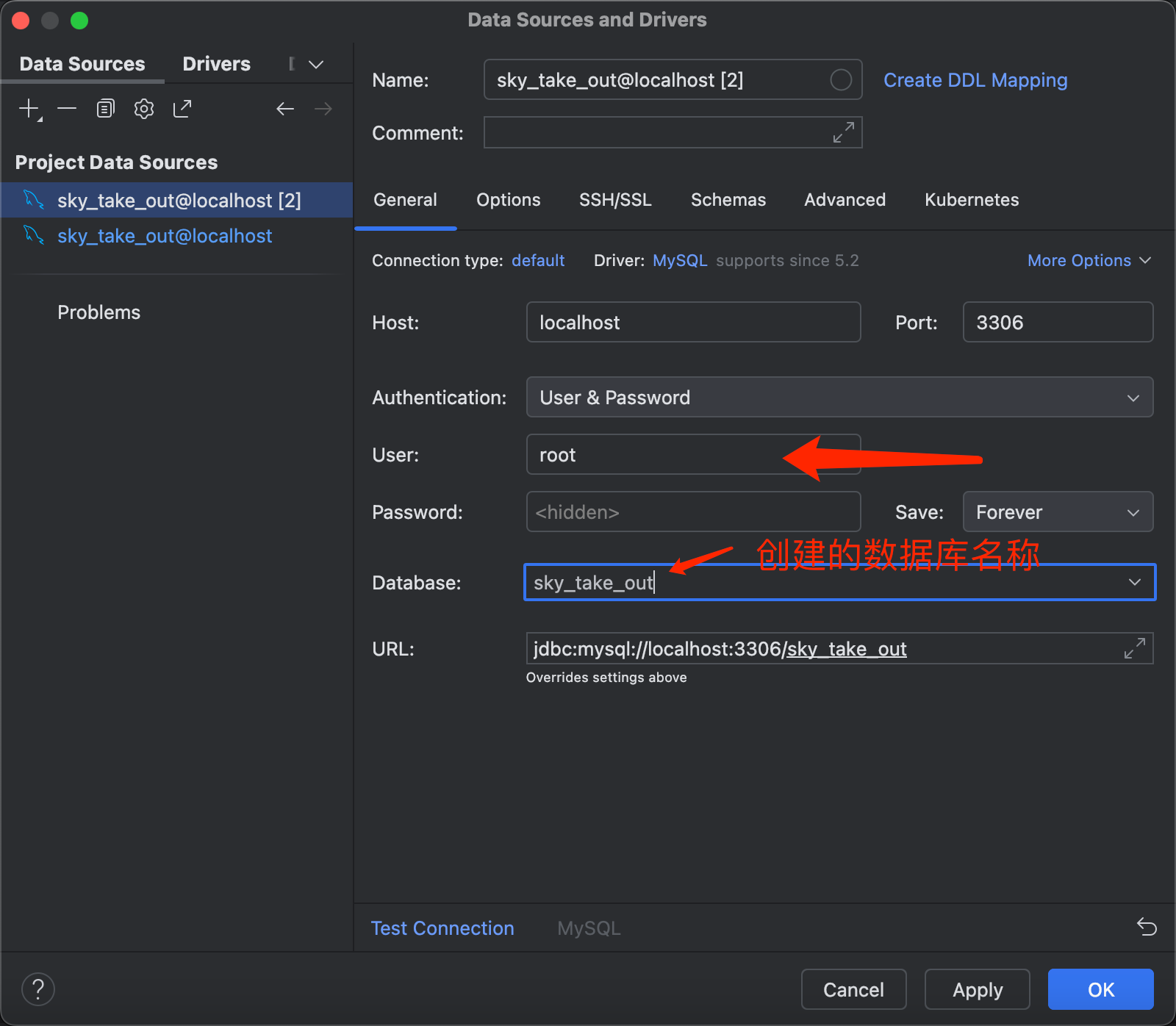The height and width of the screenshot is (1026, 1176).
Task: Click the Create DDL Mapping link
Action: (x=975, y=80)
